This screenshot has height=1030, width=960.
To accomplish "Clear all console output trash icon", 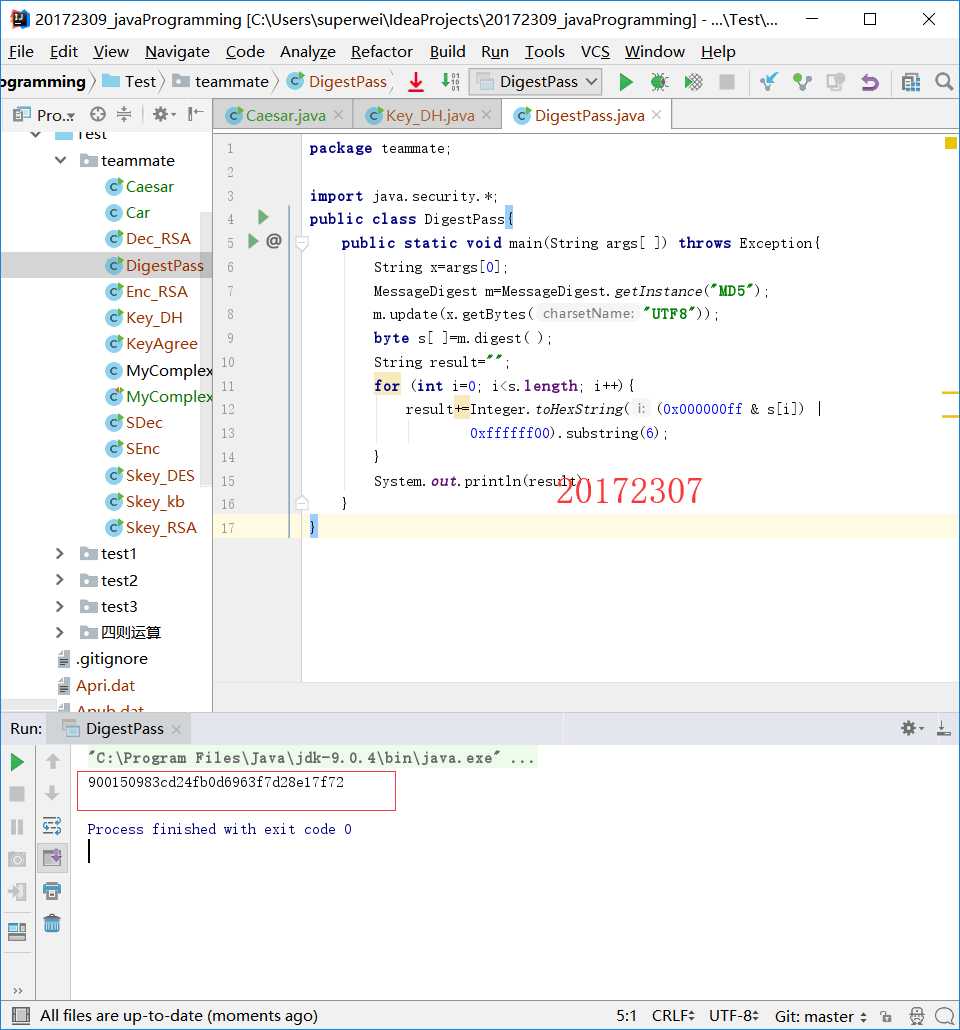I will point(52,924).
